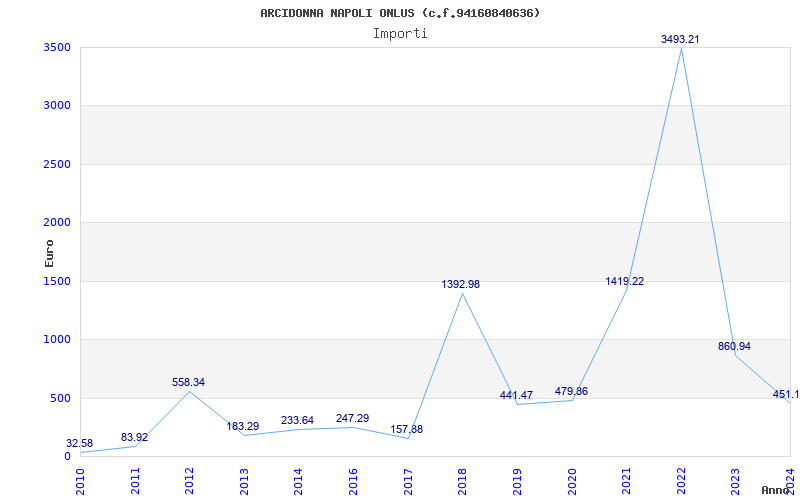Viewport: 800px width, 500px height.
Task: Click the 3500 y-axis tick label
Action: pos(57,48)
